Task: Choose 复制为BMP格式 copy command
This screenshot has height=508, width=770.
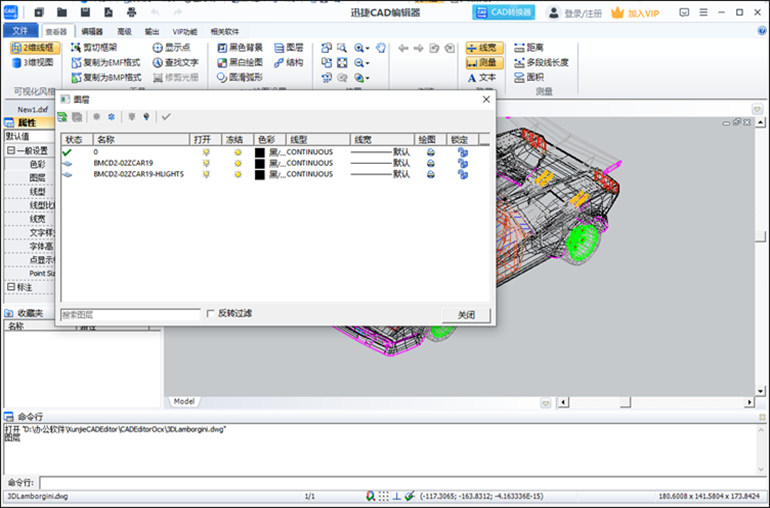Action: coord(106,78)
